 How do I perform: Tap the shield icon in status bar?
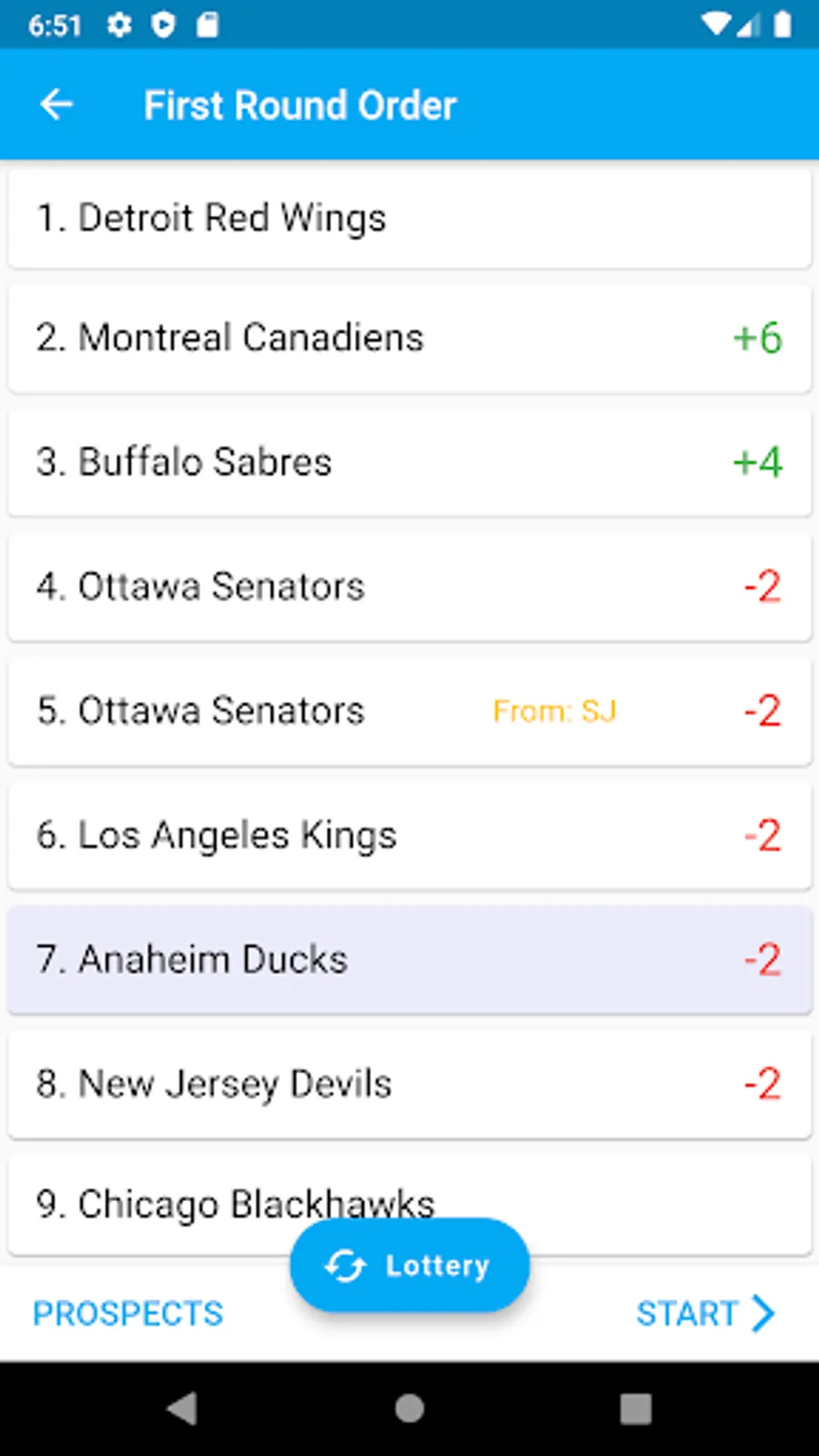pos(163,25)
